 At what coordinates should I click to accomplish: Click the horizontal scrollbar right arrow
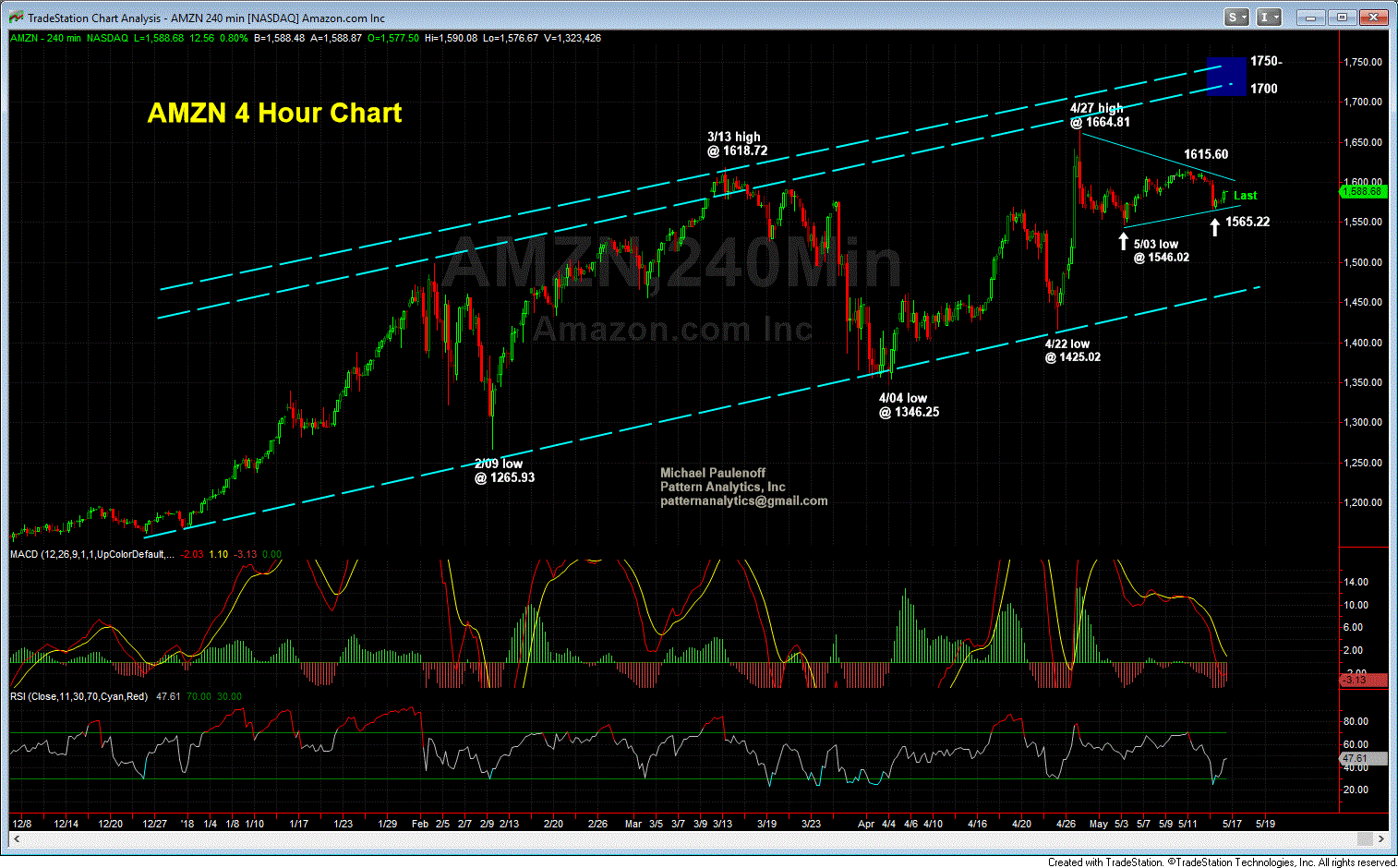pos(1381,838)
